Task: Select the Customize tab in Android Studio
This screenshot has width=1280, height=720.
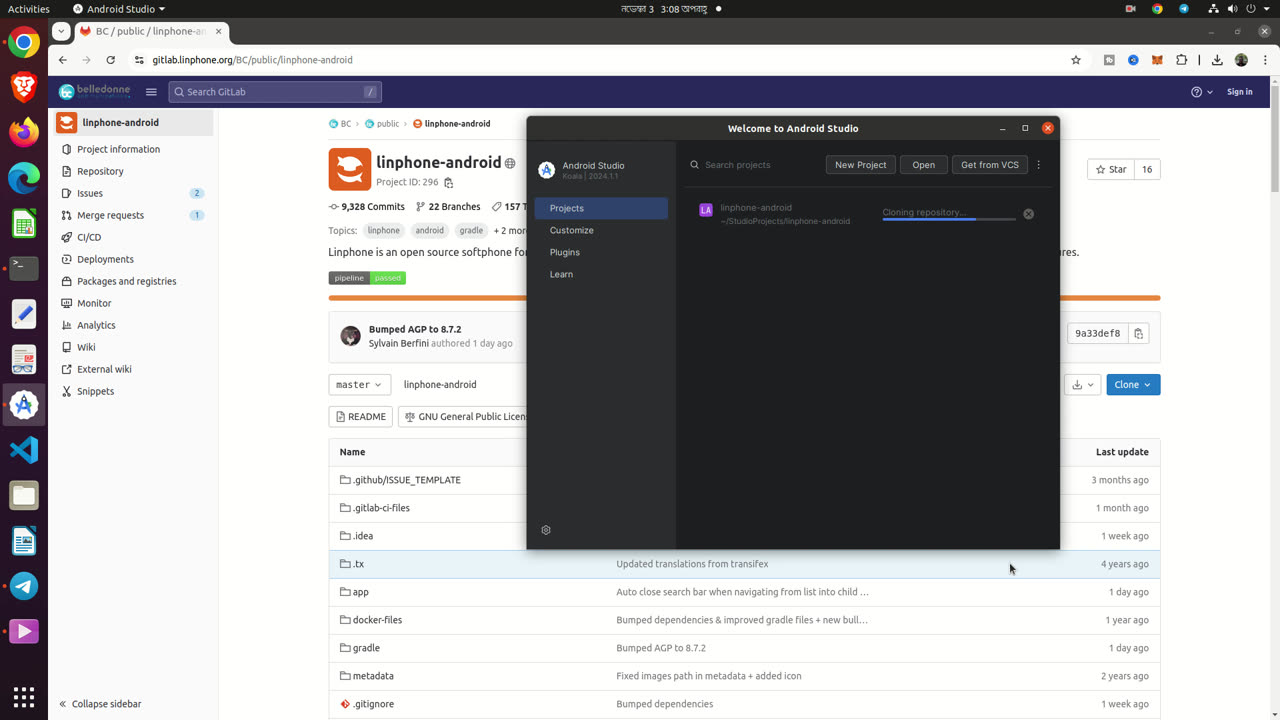Action: [x=601, y=230]
